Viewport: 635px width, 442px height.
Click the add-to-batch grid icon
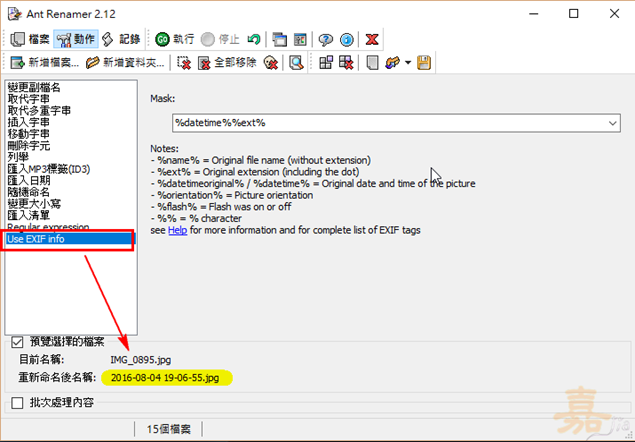point(326,63)
